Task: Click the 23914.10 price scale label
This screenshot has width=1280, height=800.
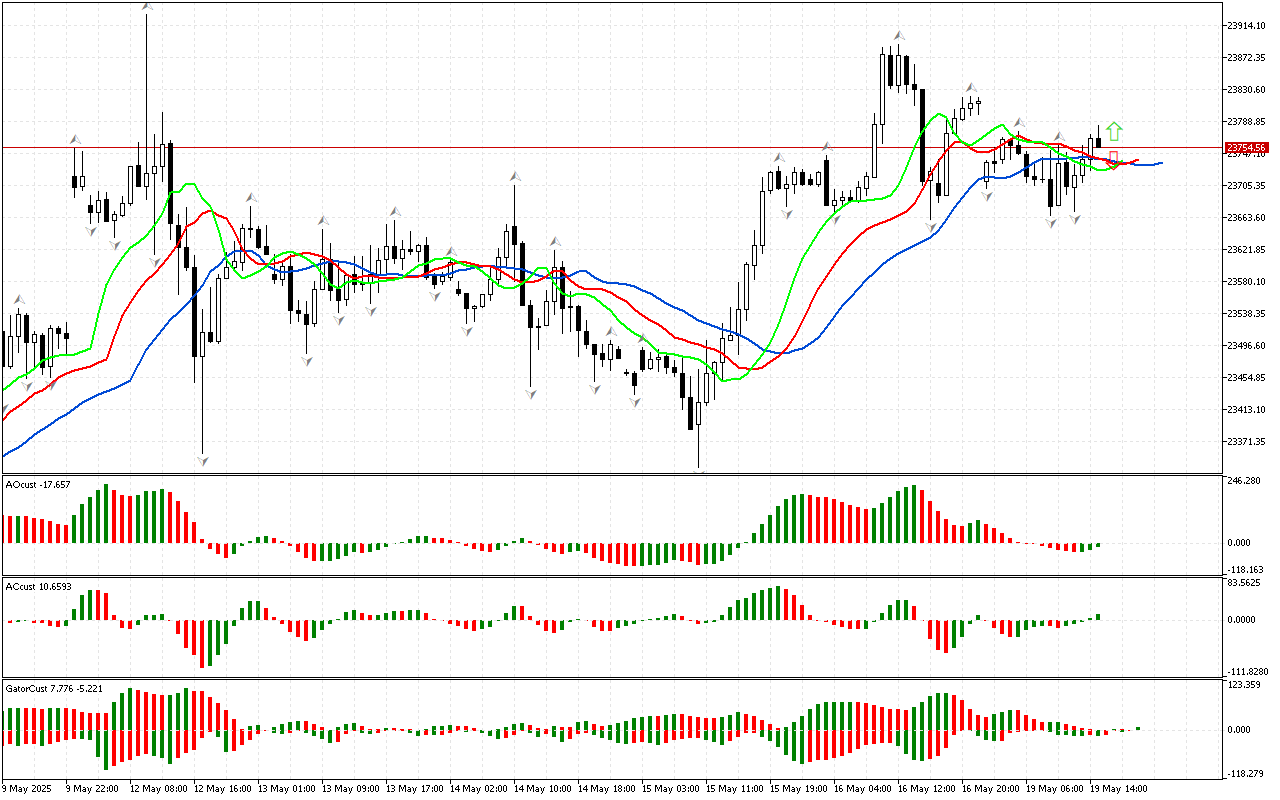Action: pyautogui.click(x=1246, y=25)
